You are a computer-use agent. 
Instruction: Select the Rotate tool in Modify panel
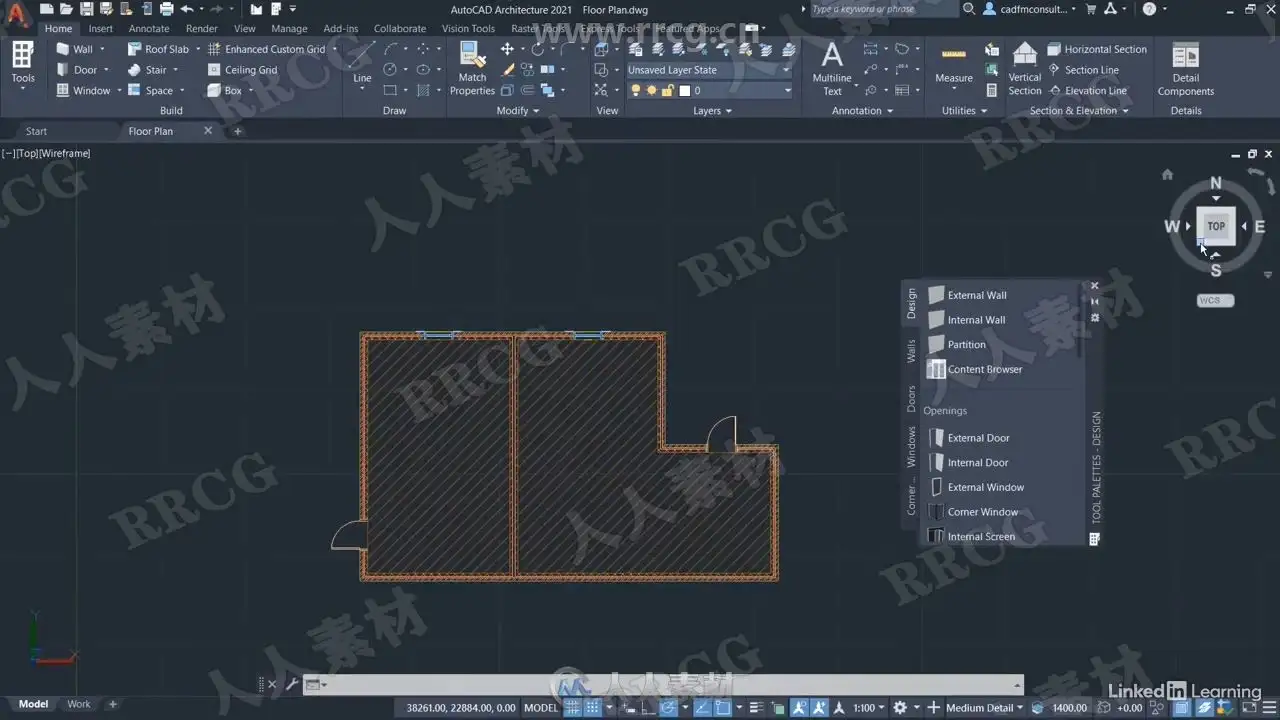tap(538, 49)
